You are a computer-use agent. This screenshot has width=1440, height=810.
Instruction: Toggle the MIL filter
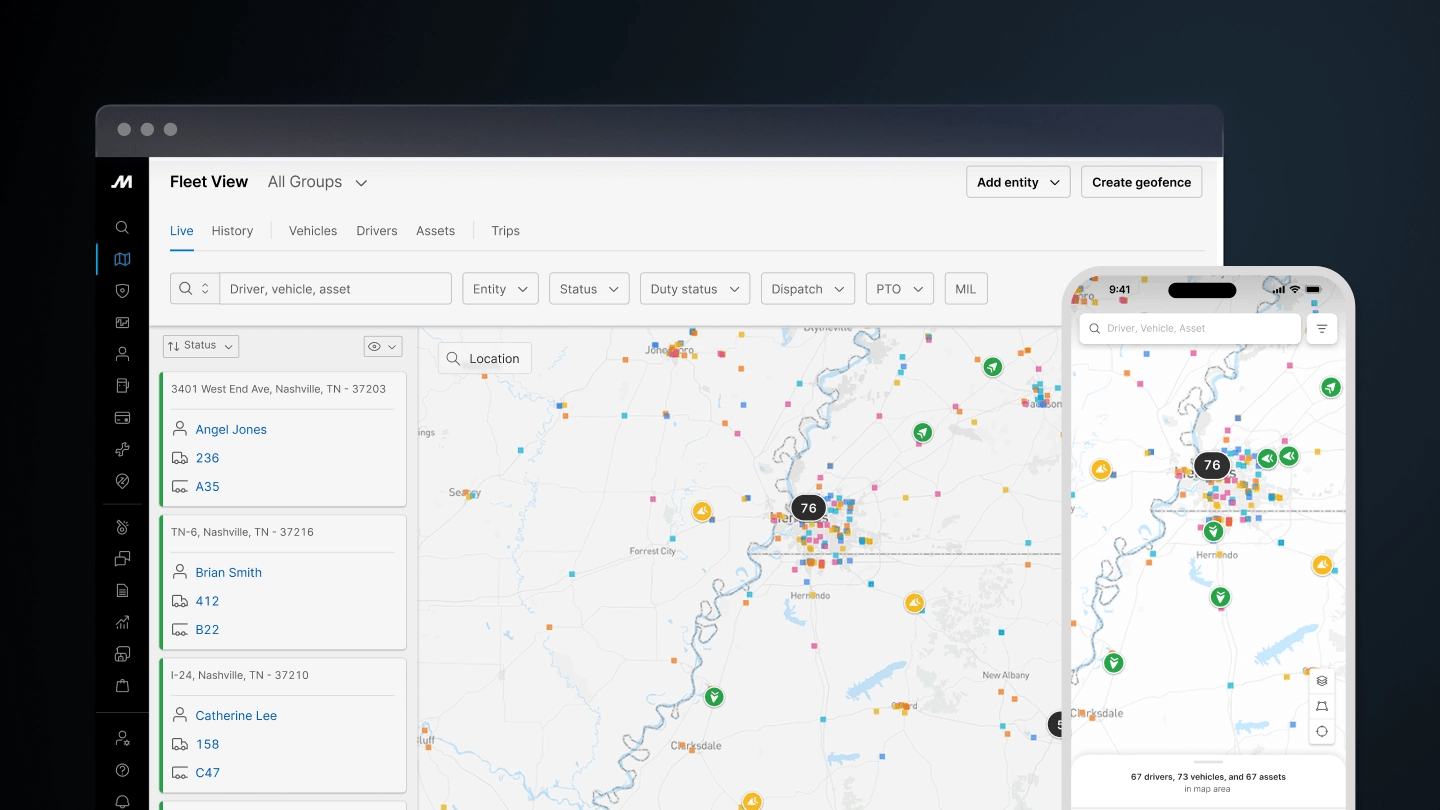[x=965, y=289]
